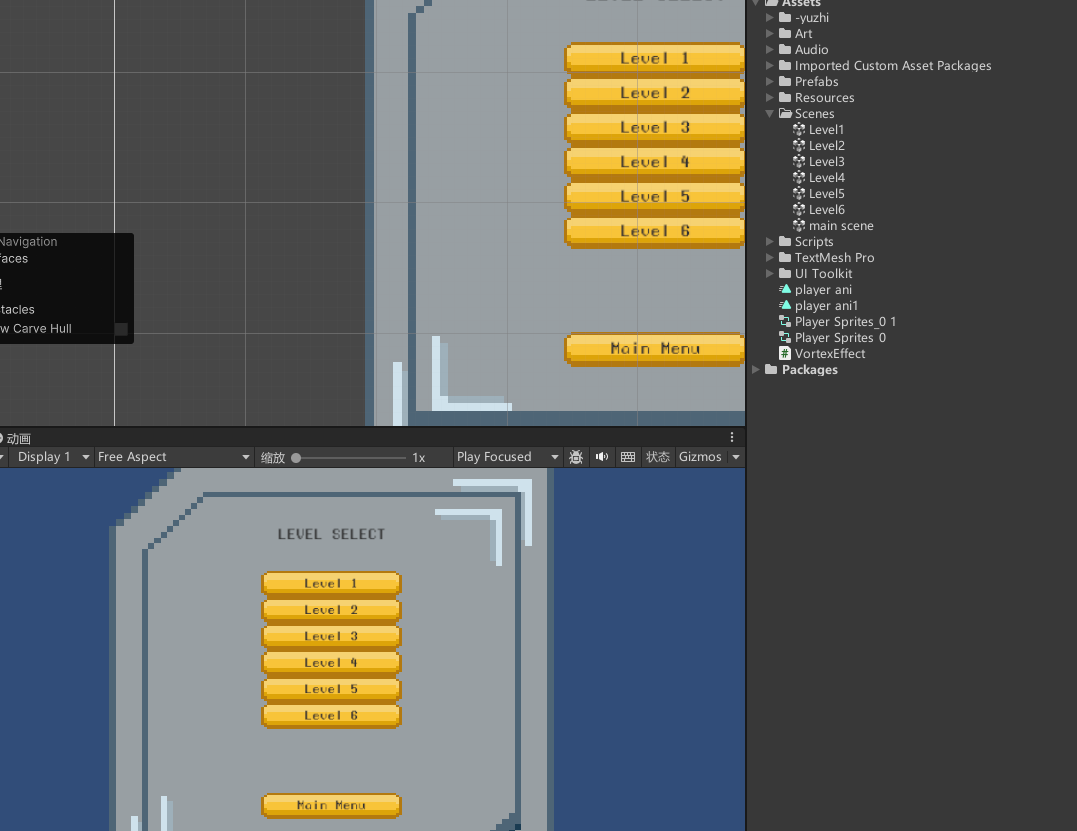Click the -yuzhi folder icon
The image size is (1077, 831).
click(785, 17)
